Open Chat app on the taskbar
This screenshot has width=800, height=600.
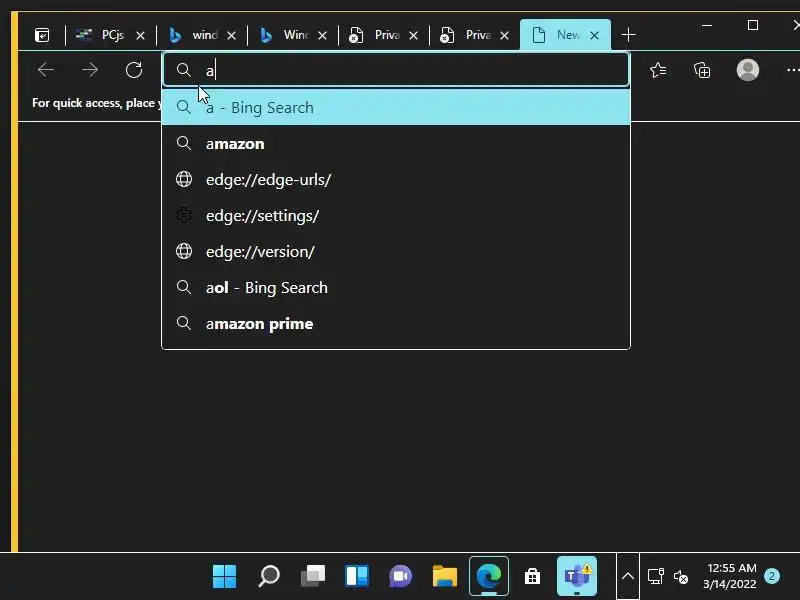[401, 577]
